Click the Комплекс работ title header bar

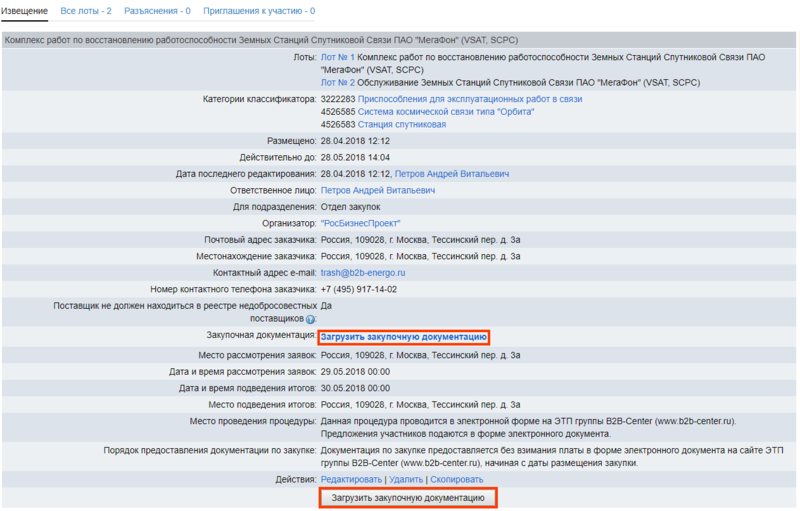coord(400,41)
